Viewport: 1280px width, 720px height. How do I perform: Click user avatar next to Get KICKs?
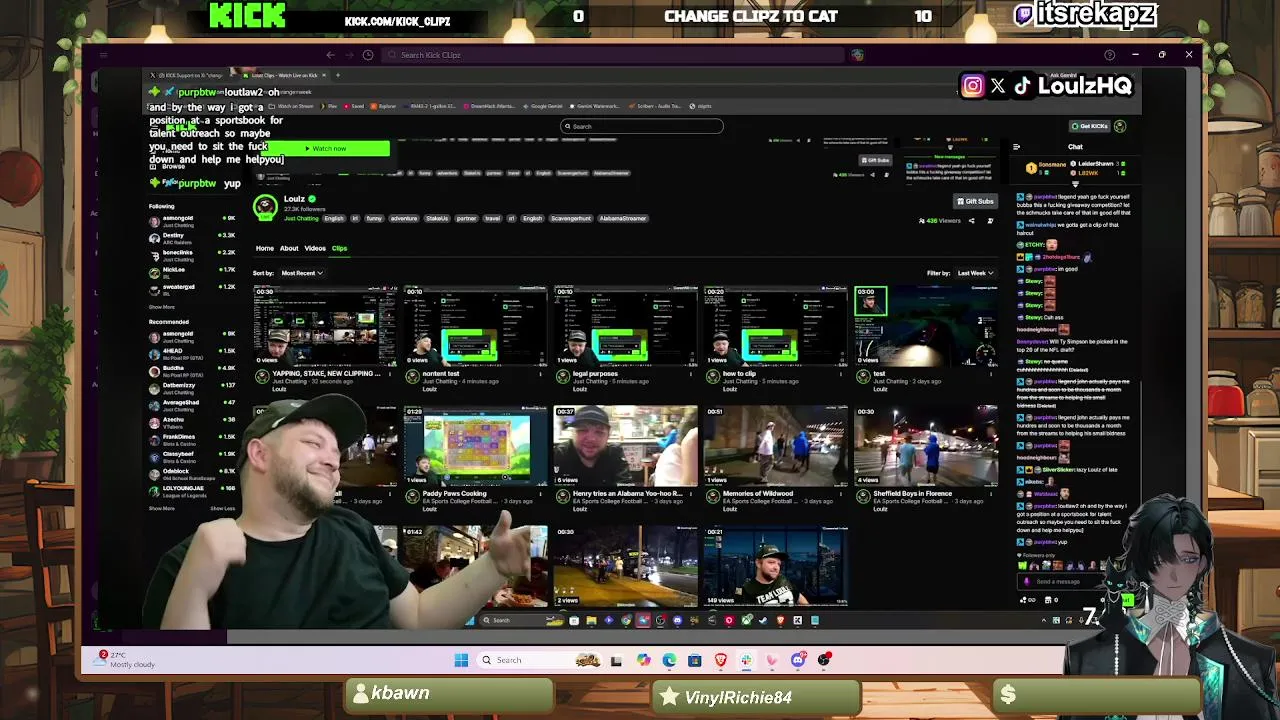coord(1120,126)
